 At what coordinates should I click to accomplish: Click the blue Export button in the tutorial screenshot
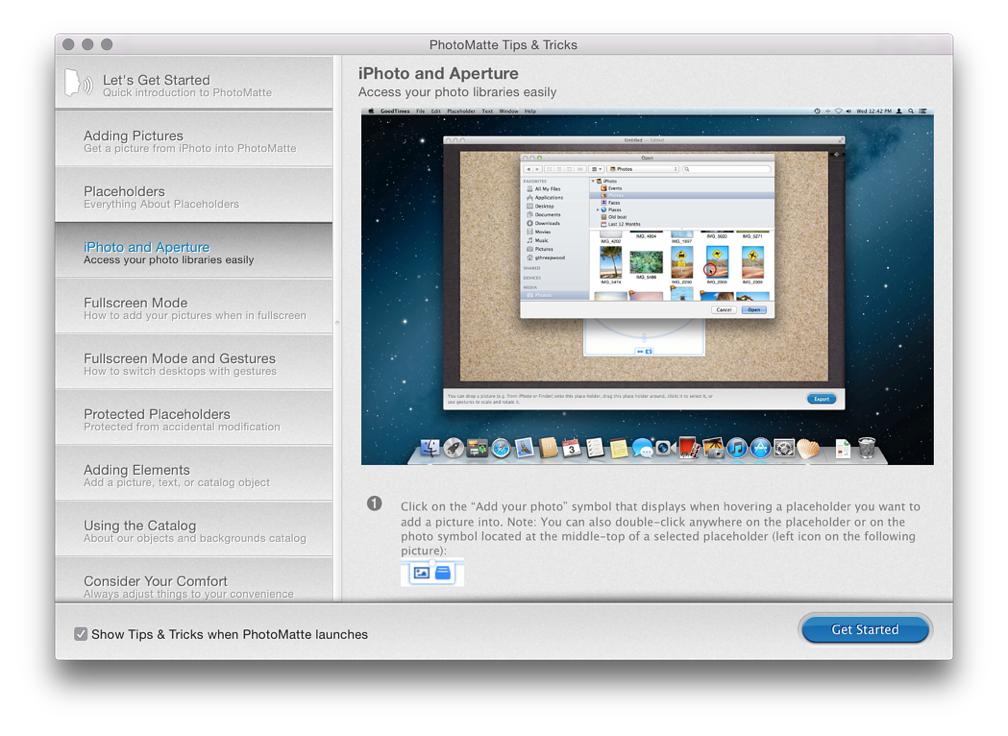[x=822, y=399]
